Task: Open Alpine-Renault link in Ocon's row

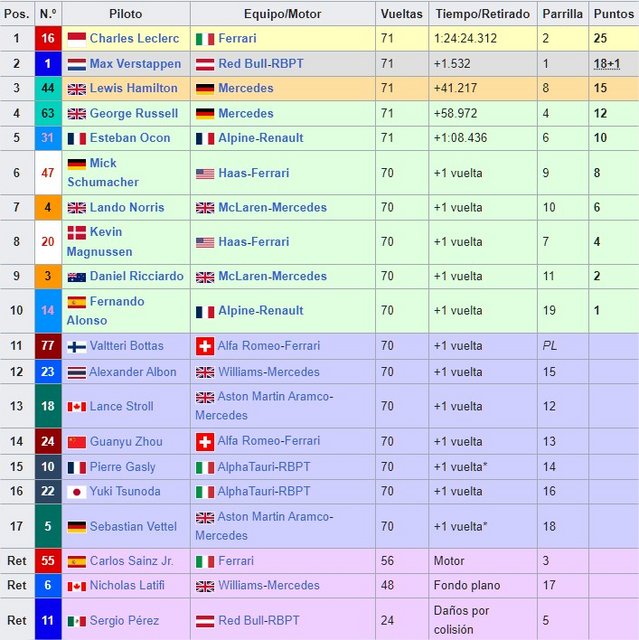Action: (x=261, y=138)
